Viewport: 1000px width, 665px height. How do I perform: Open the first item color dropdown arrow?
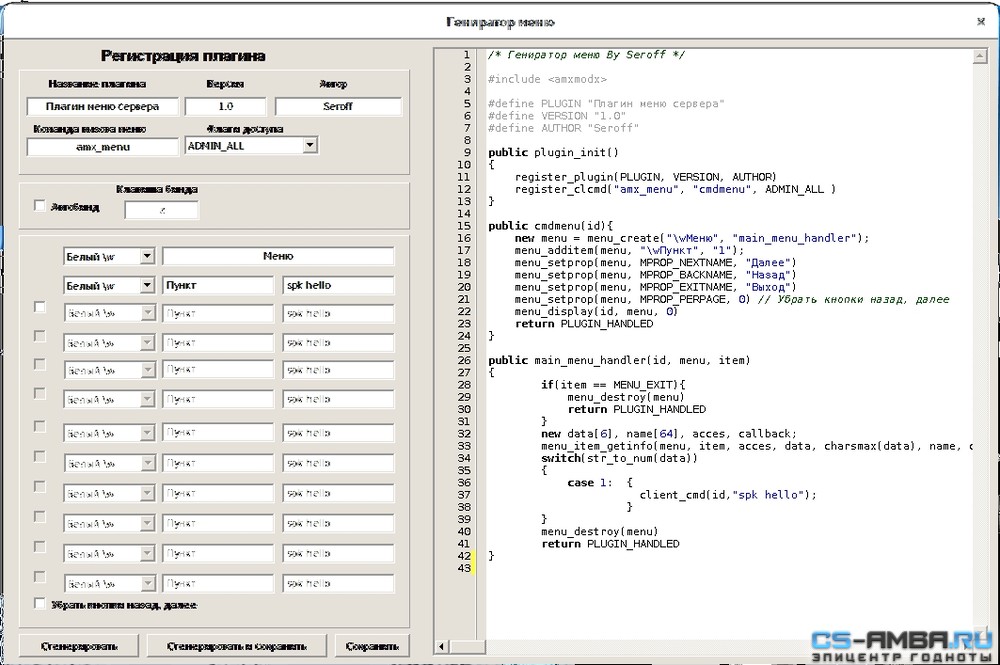(147, 285)
